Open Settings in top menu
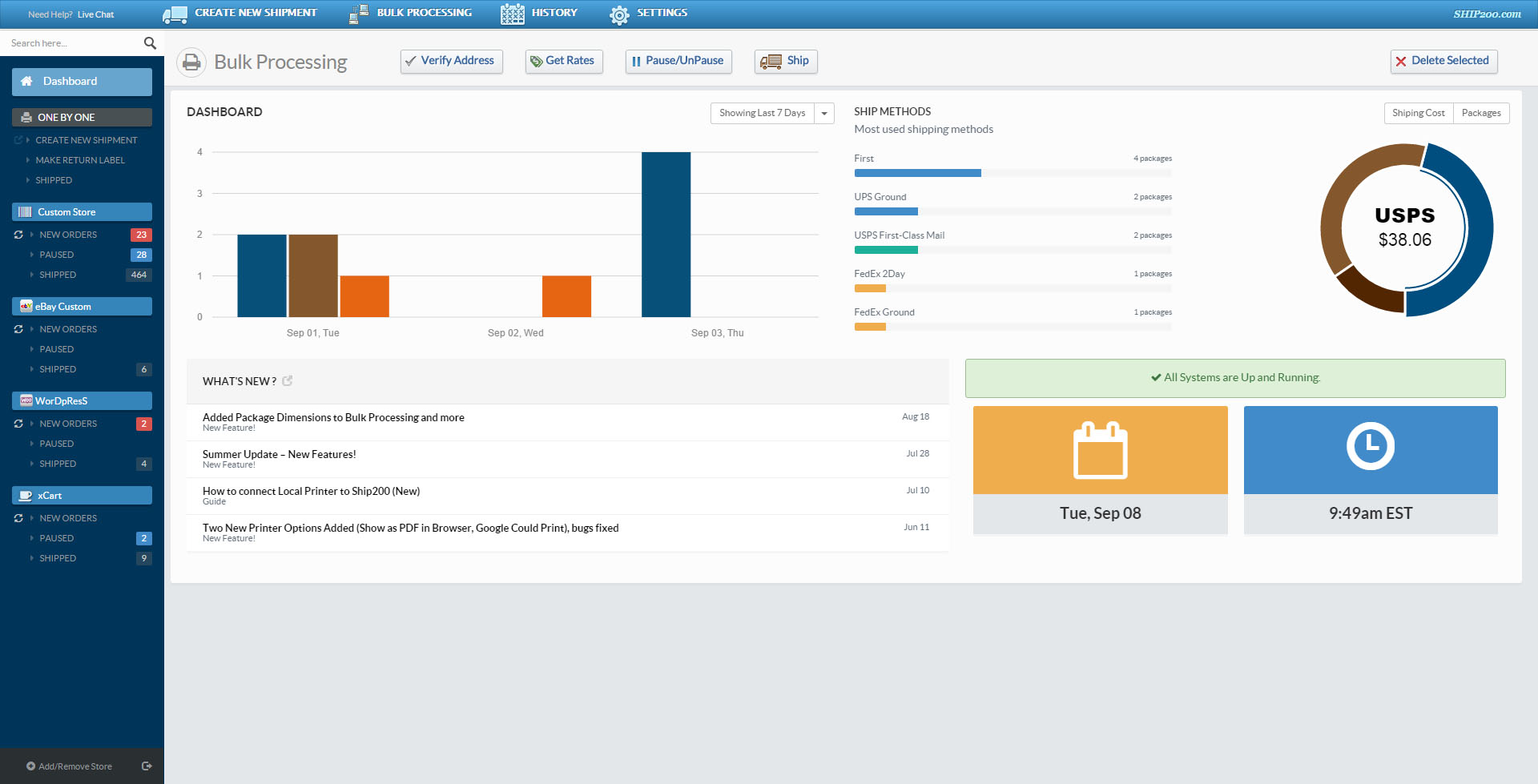Image resolution: width=1538 pixels, height=784 pixels. pyautogui.click(x=648, y=14)
